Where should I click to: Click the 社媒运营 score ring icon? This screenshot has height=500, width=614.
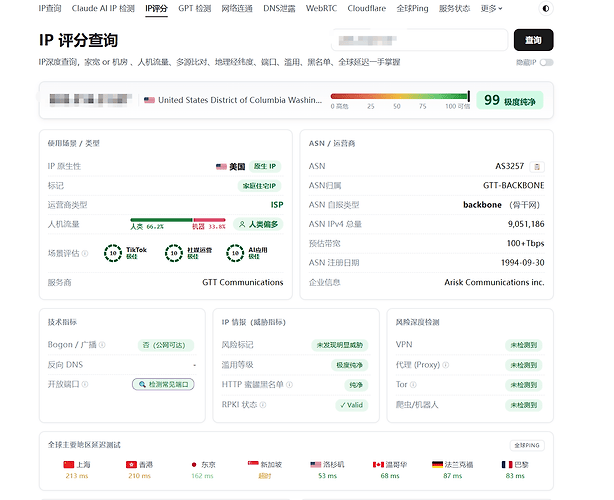174,253
